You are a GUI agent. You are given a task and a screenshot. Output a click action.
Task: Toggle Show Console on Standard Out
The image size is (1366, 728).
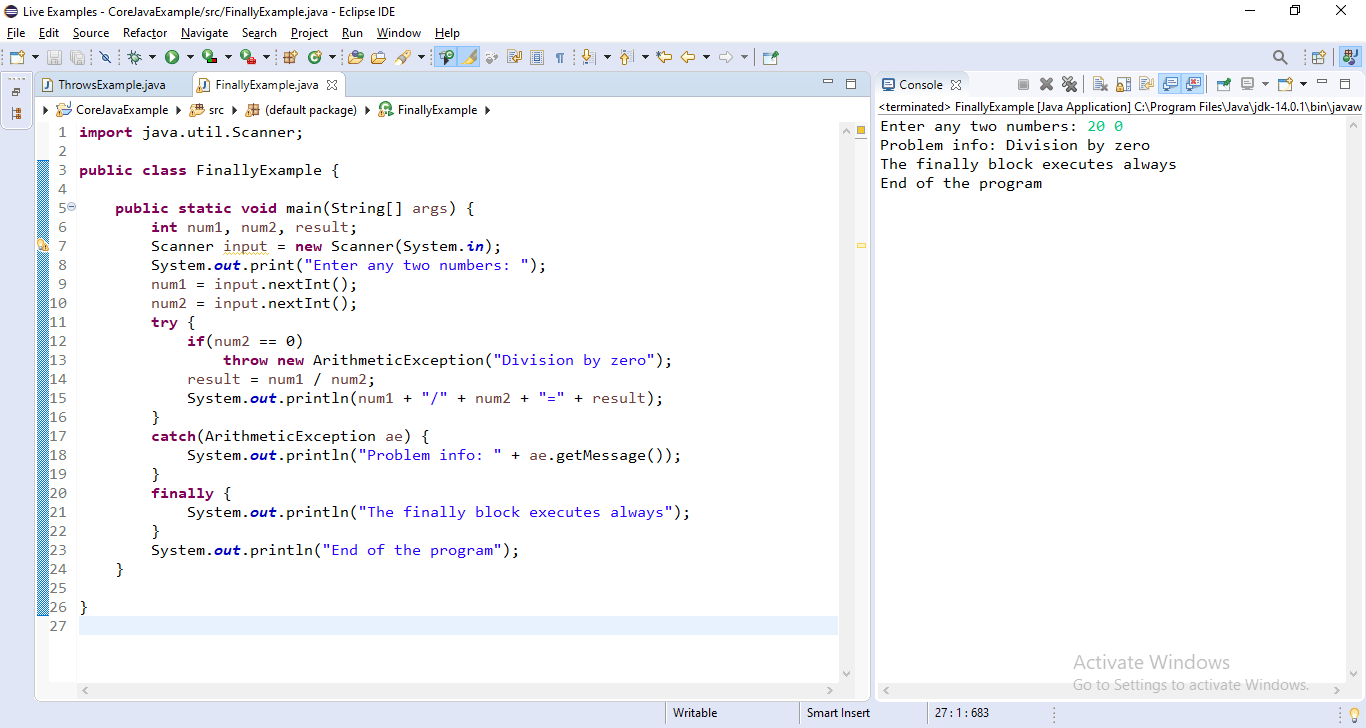point(1169,84)
